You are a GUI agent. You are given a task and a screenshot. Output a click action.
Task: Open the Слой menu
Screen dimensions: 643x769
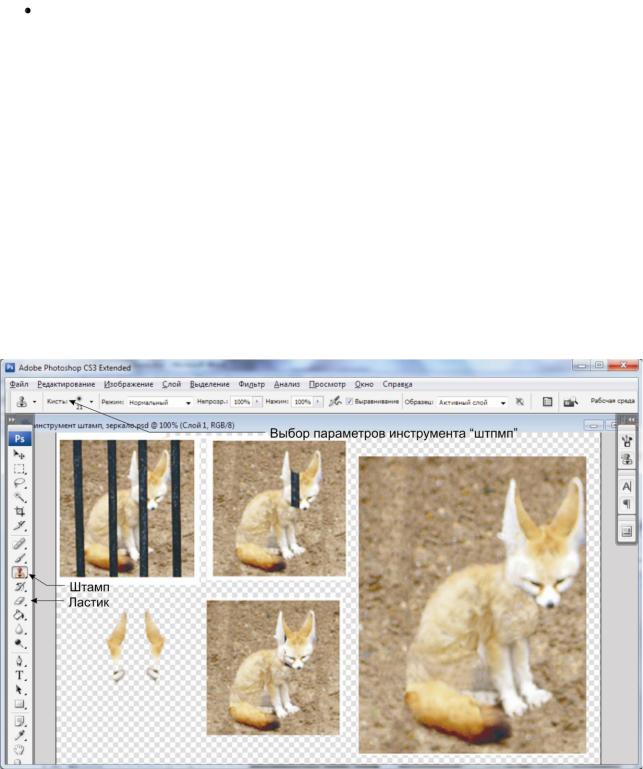tap(172, 384)
